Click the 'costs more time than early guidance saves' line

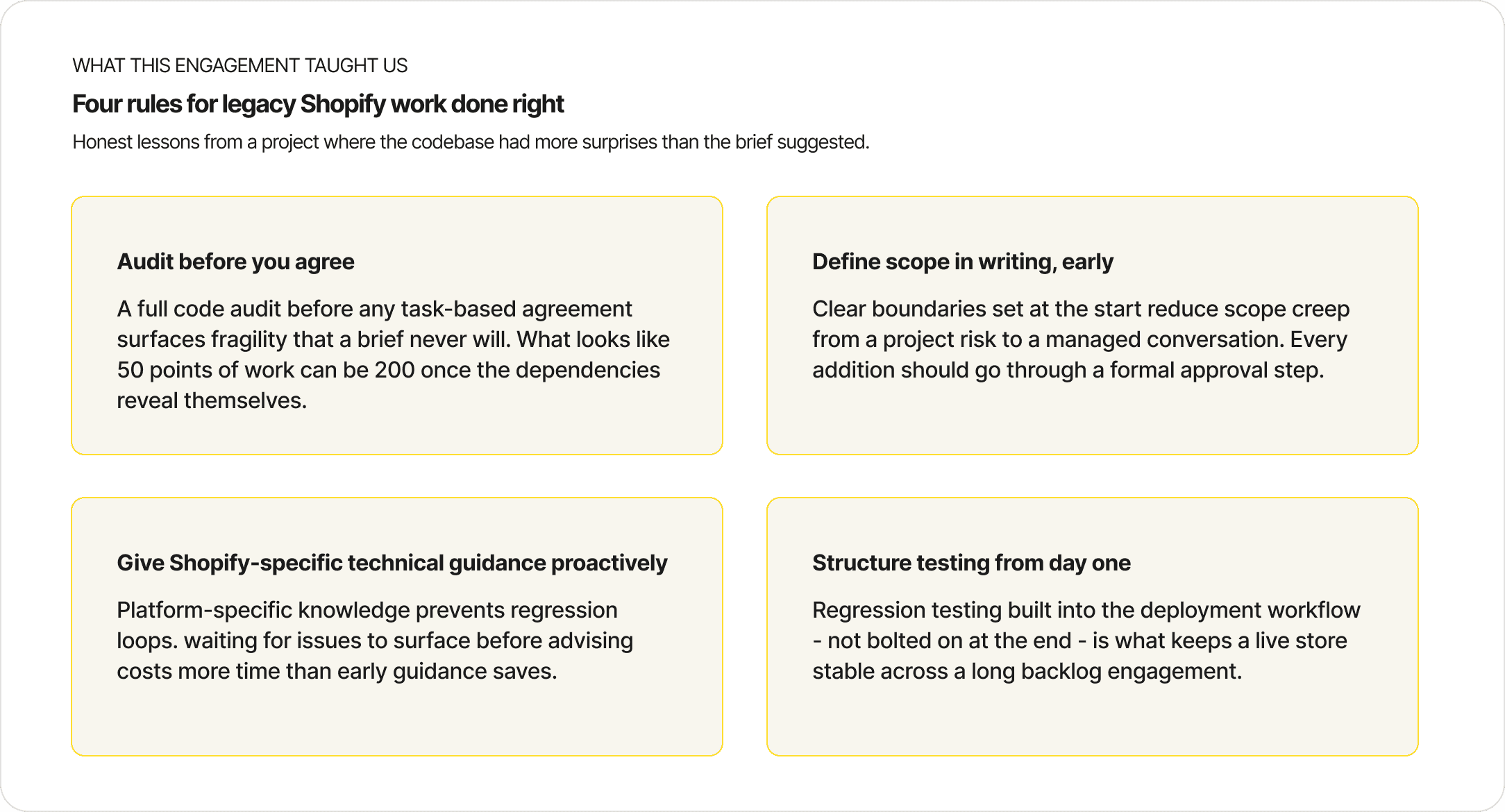pyautogui.click(x=337, y=671)
